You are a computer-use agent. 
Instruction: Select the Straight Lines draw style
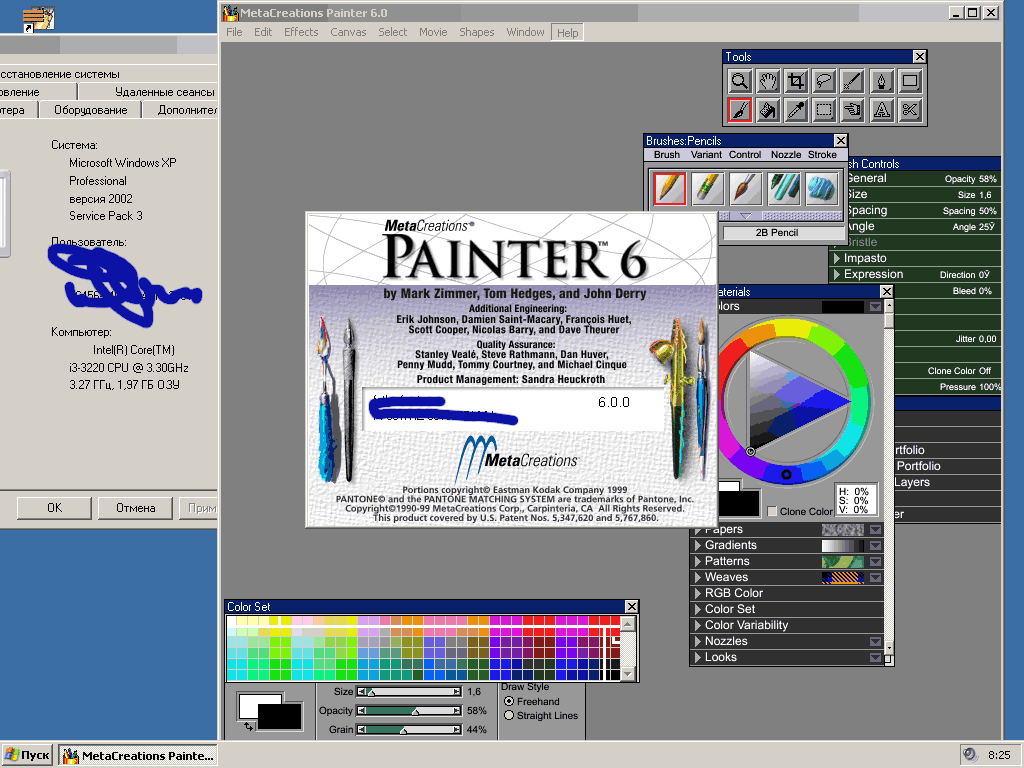pyautogui.click(x=509, y=715)
